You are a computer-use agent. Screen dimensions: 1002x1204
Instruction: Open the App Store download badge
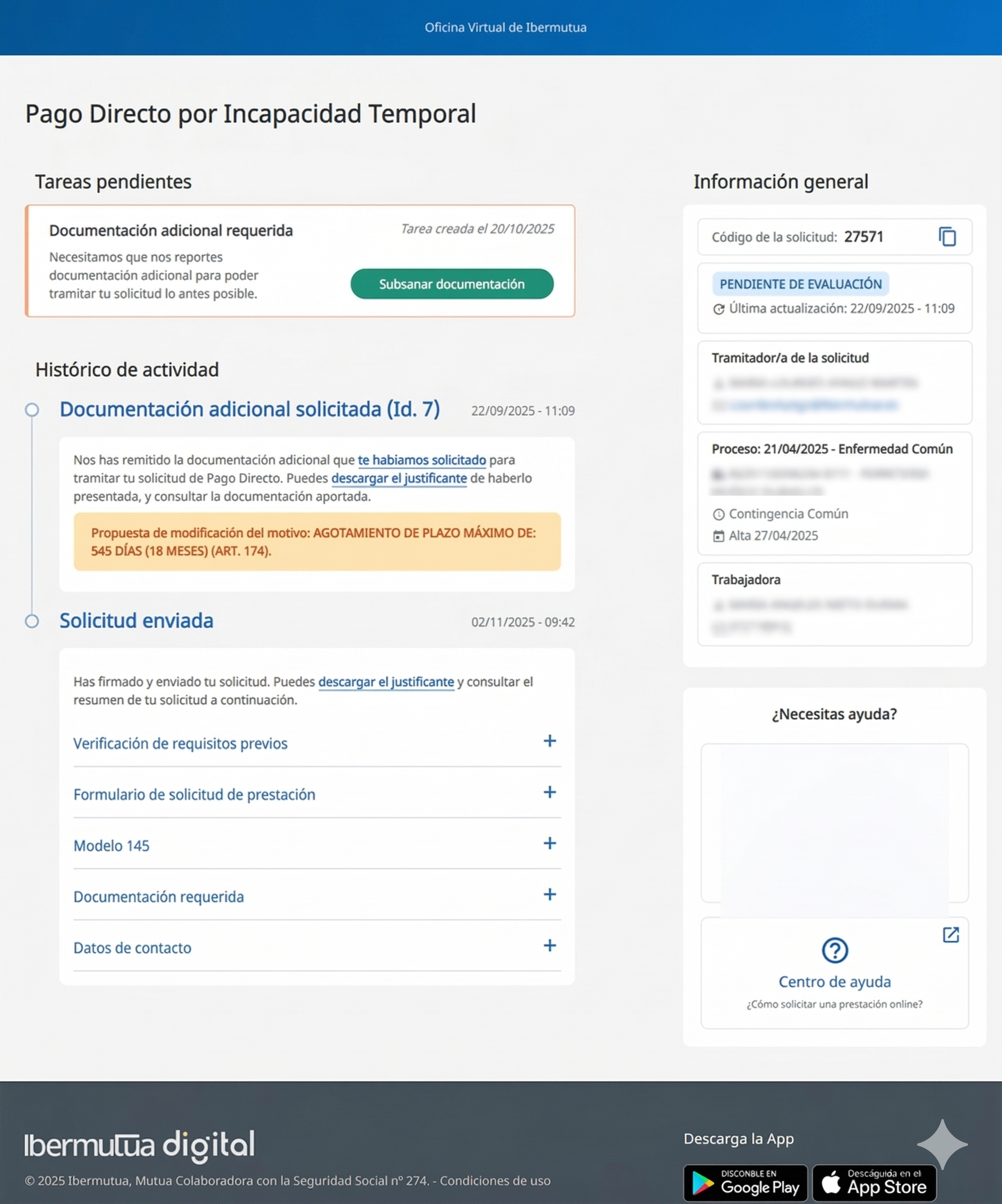(x=874, y=1183)
